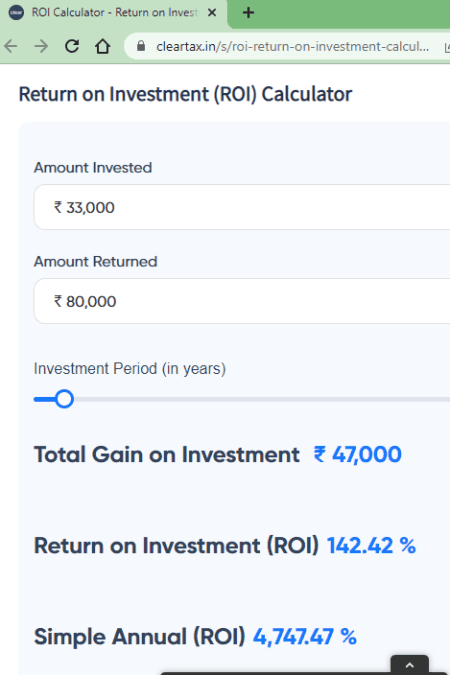
Task: Click the Amount Invested input field
Action: click(x=242, y=207)
